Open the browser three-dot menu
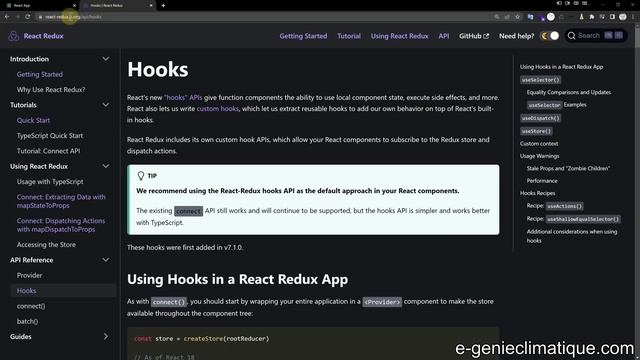The image size is (640, 360). (x=633, y=17)
